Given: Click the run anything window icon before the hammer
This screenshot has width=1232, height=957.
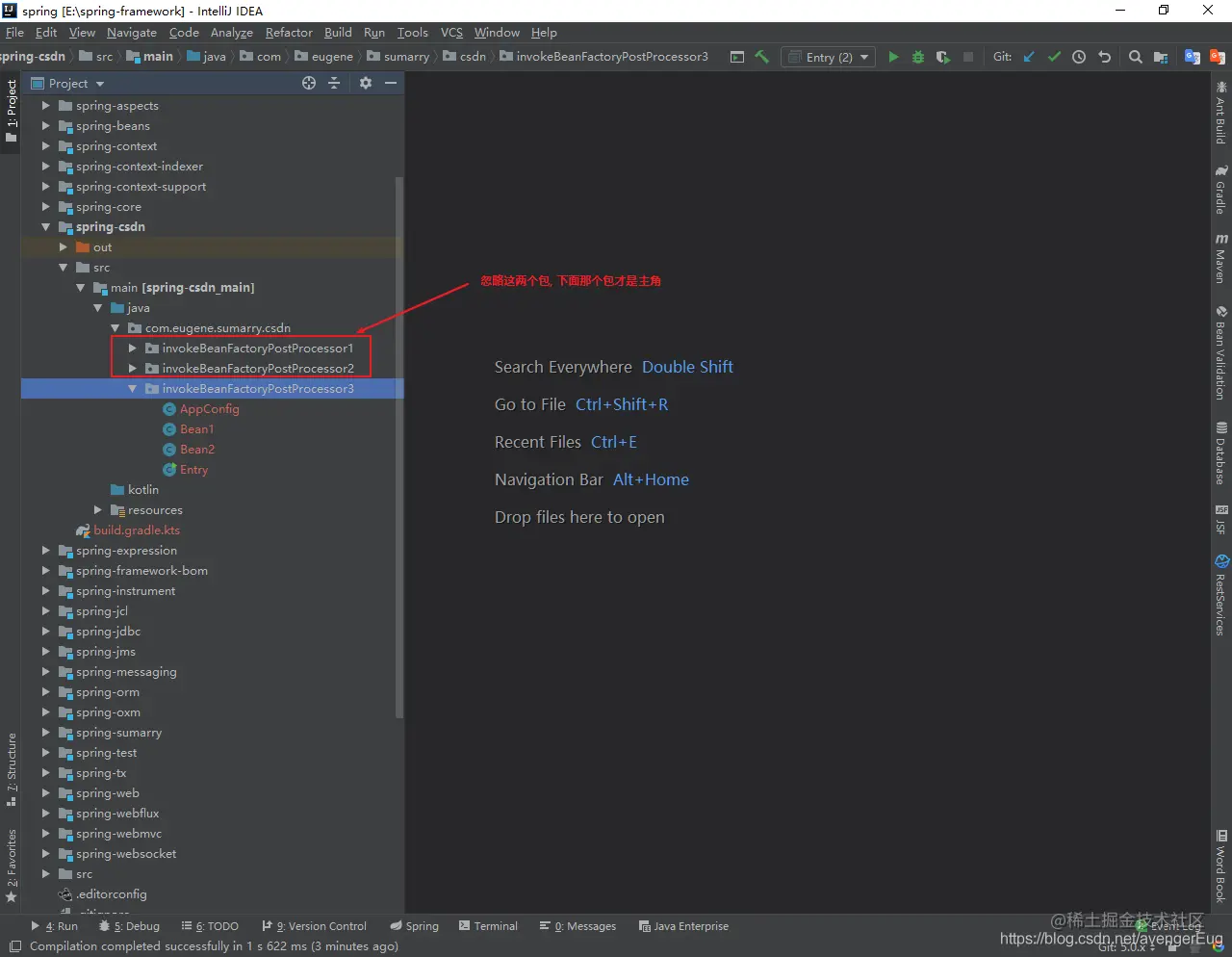Looking at the screenshot, I should (737, 57).
